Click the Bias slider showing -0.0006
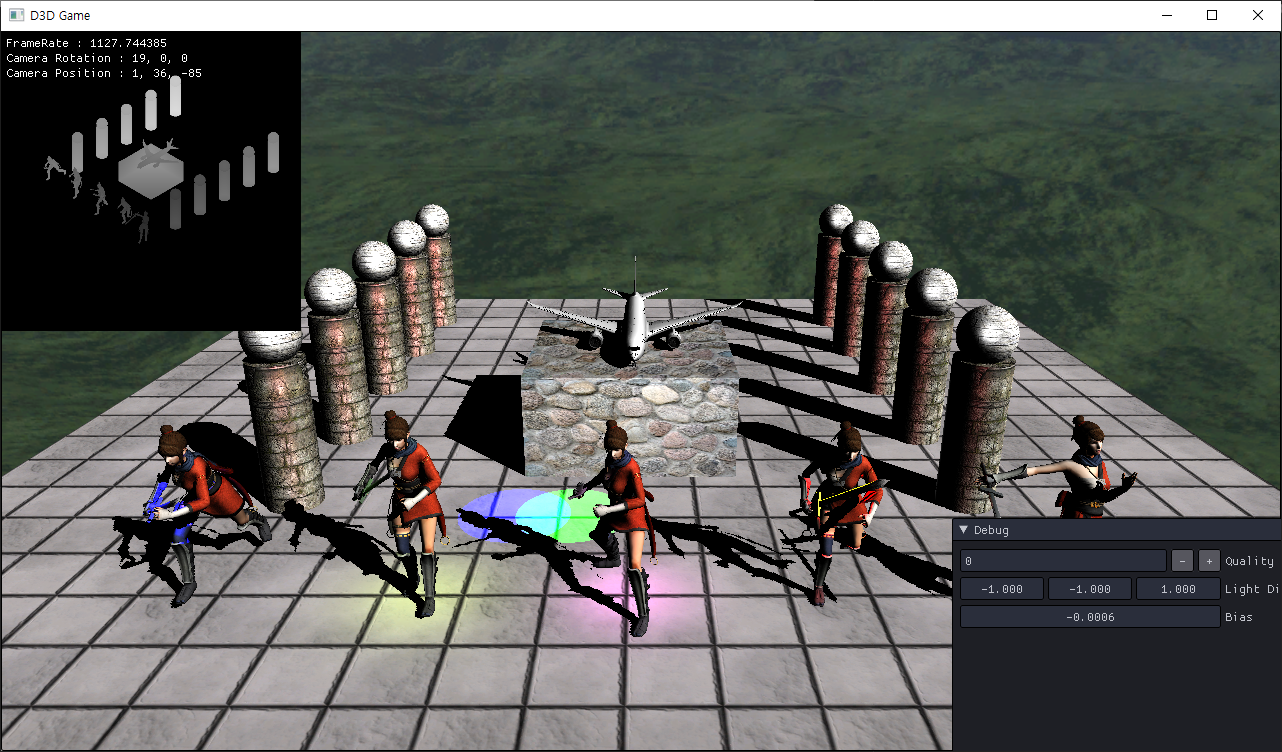 [1090, 617]
